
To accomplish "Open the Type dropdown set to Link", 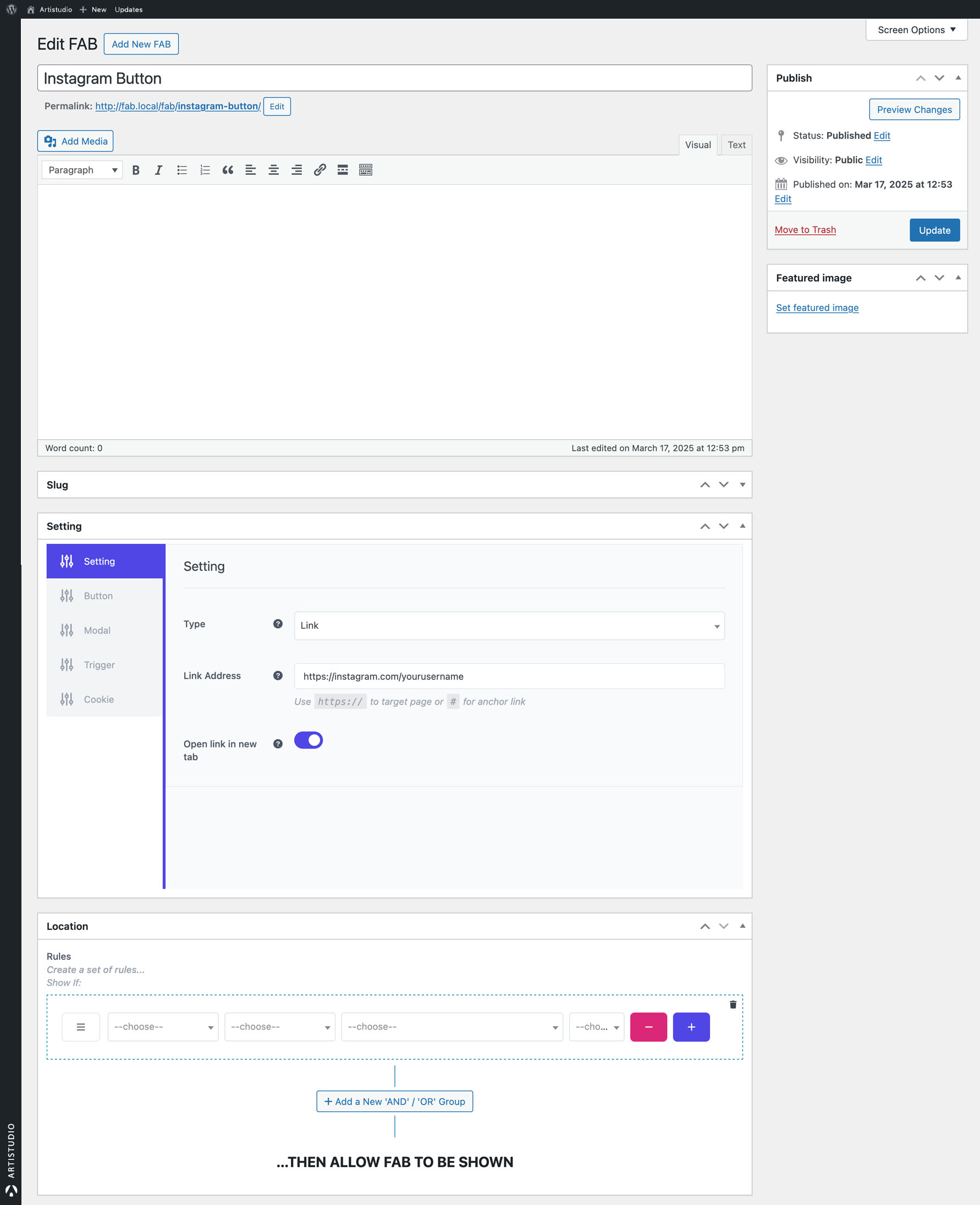I will [x=509, y=625].
